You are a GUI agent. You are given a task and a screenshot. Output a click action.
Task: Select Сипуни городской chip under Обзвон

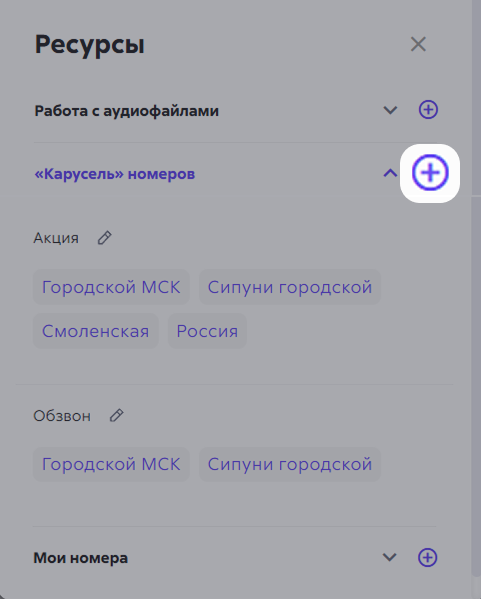(x=290, y=464)
